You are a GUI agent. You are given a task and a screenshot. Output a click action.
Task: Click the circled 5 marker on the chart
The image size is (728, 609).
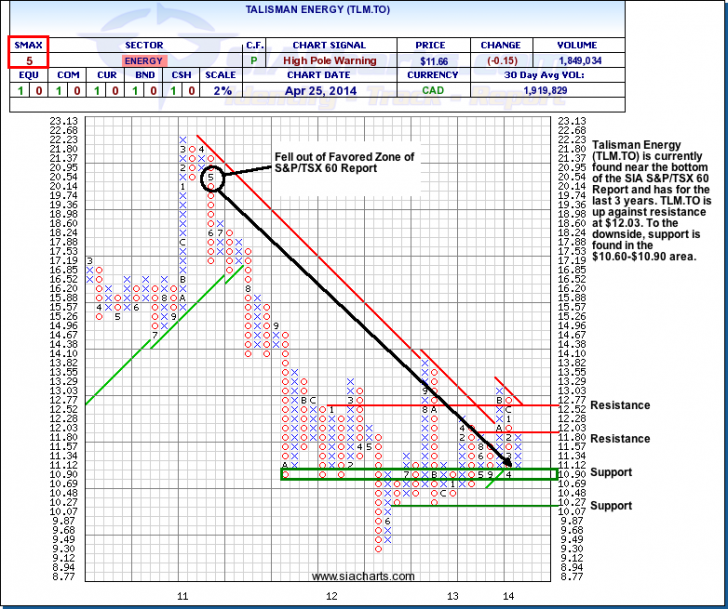212,178
